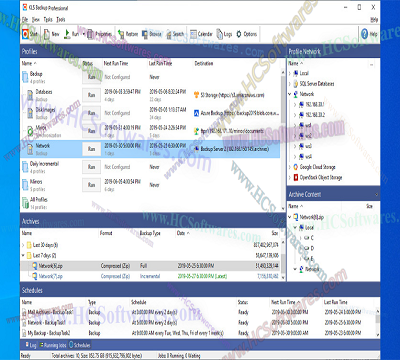Screen dimensions: 400x360
Task: Select the DiskImages profile icon
Action: click(x=30, y=113)
